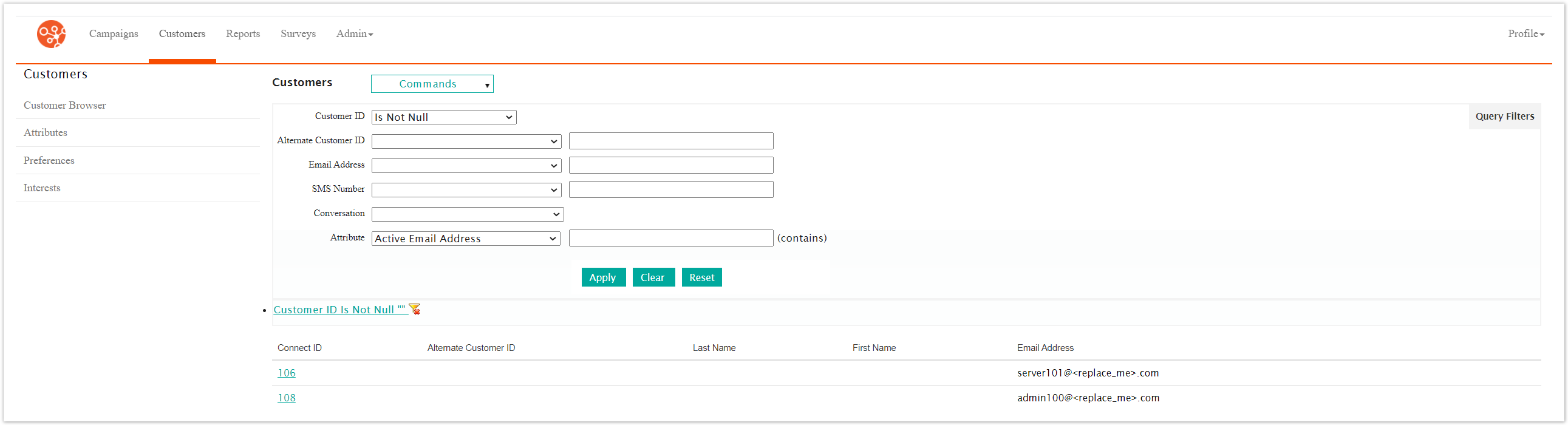This screenshot has height=425, width=1568.
Task: Change the Active Email Address attribute selection
Action: [x=466, y=239]
